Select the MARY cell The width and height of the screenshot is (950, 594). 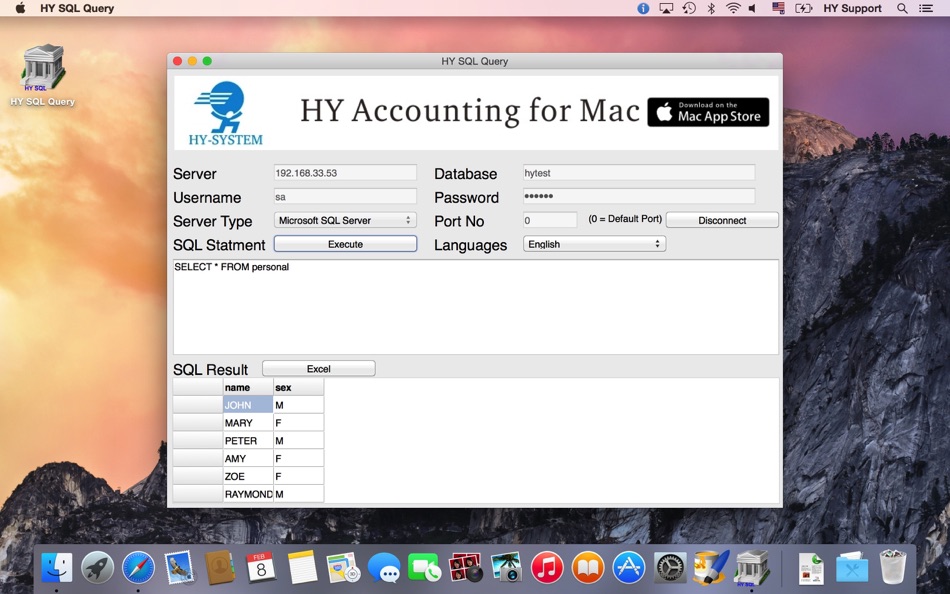[248, 422]
